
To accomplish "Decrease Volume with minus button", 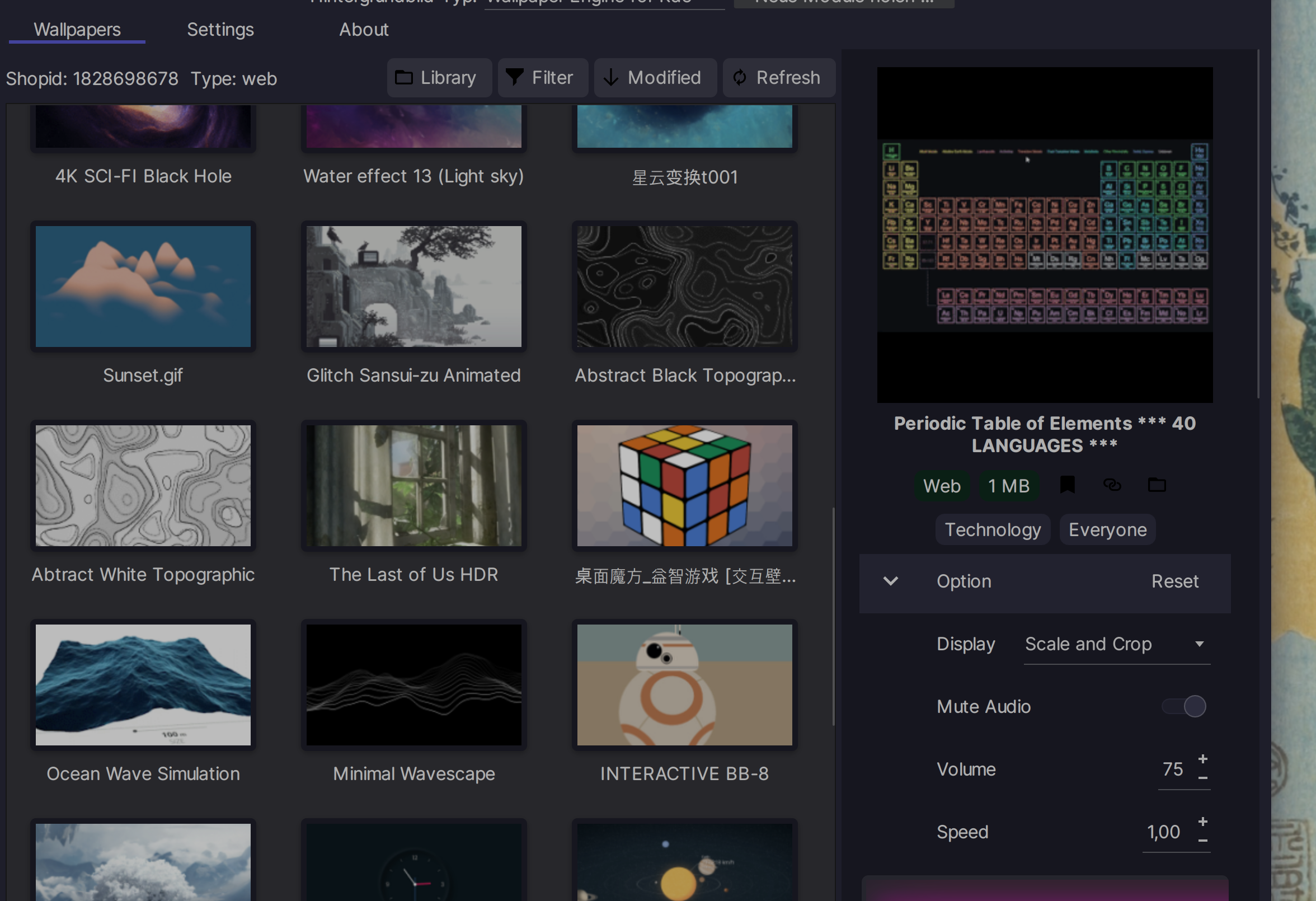I will click(x=1204, y=778).
